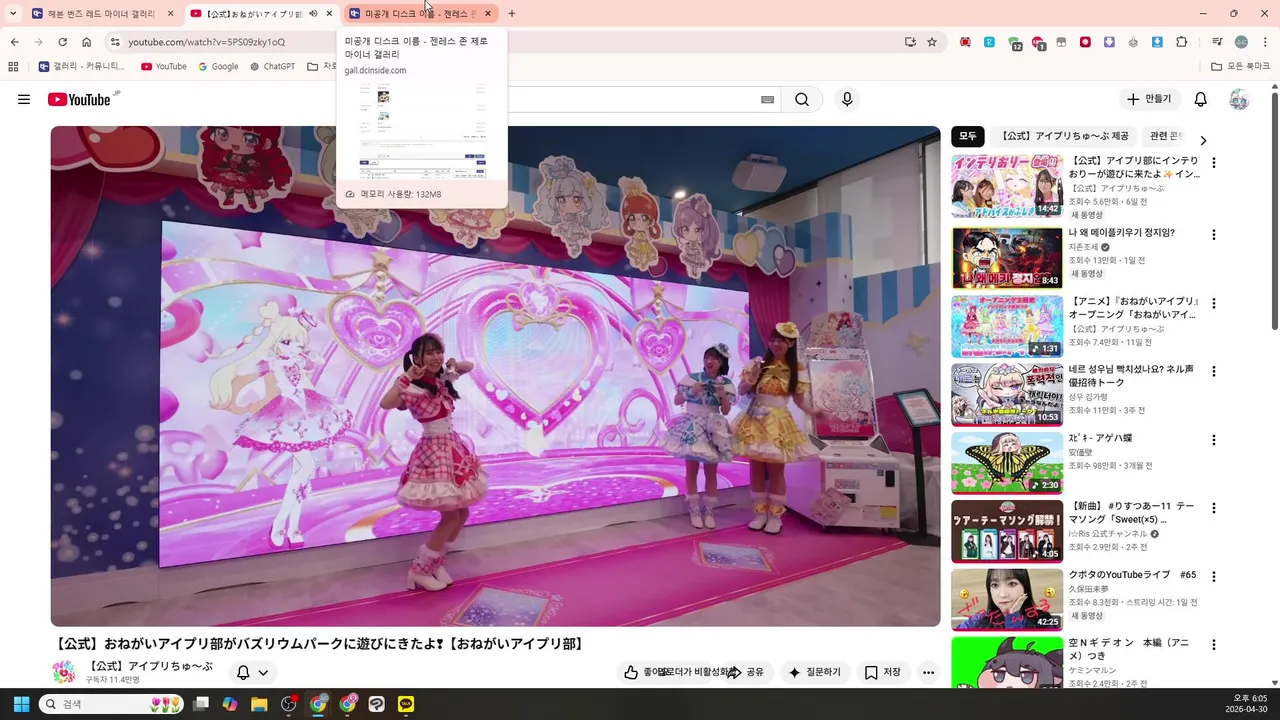Bookmark this page with the star icon
The image size is (1280, 720).
coord(932,42)
